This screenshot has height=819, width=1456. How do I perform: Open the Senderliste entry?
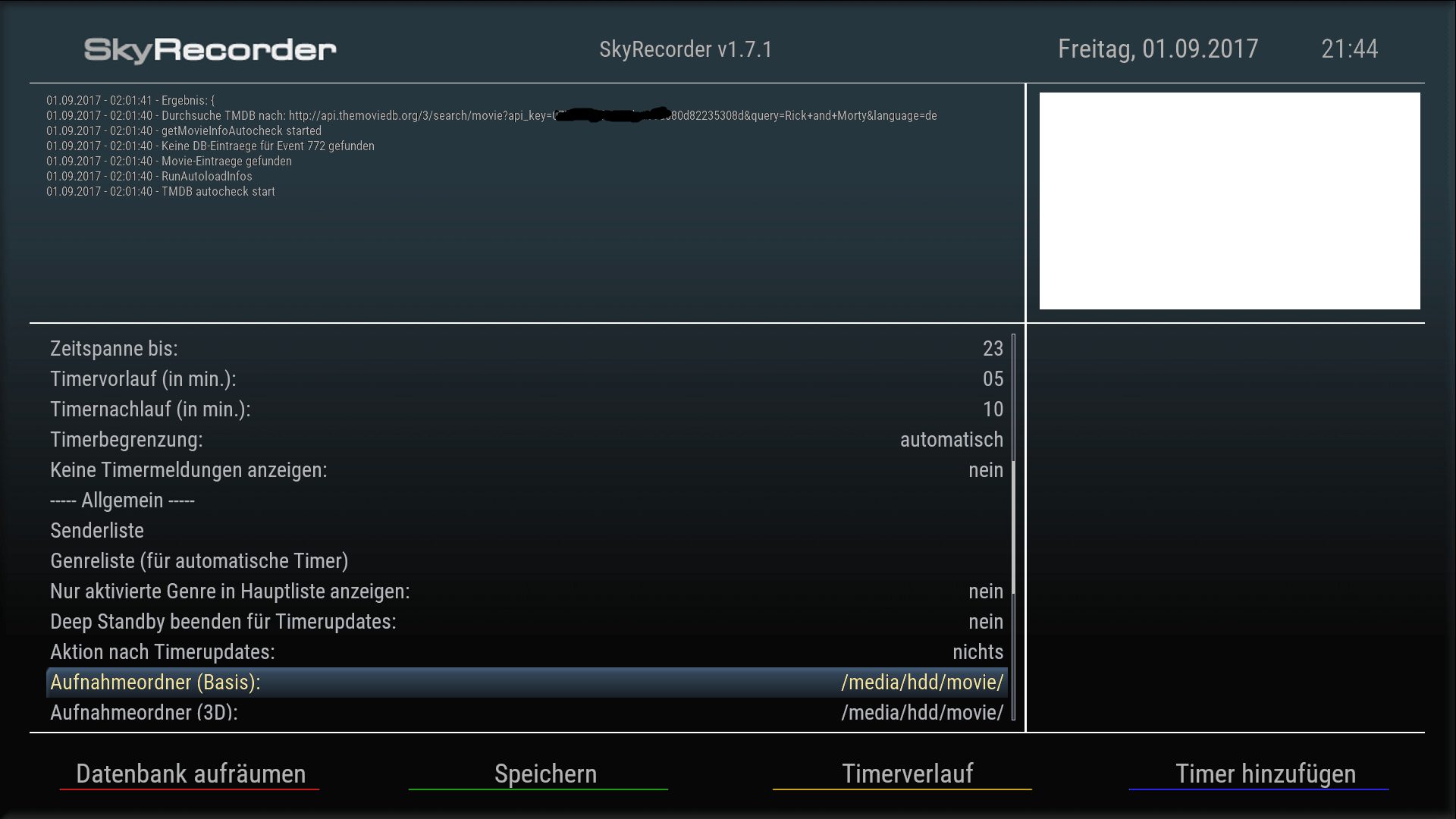[x=97, y=531]
